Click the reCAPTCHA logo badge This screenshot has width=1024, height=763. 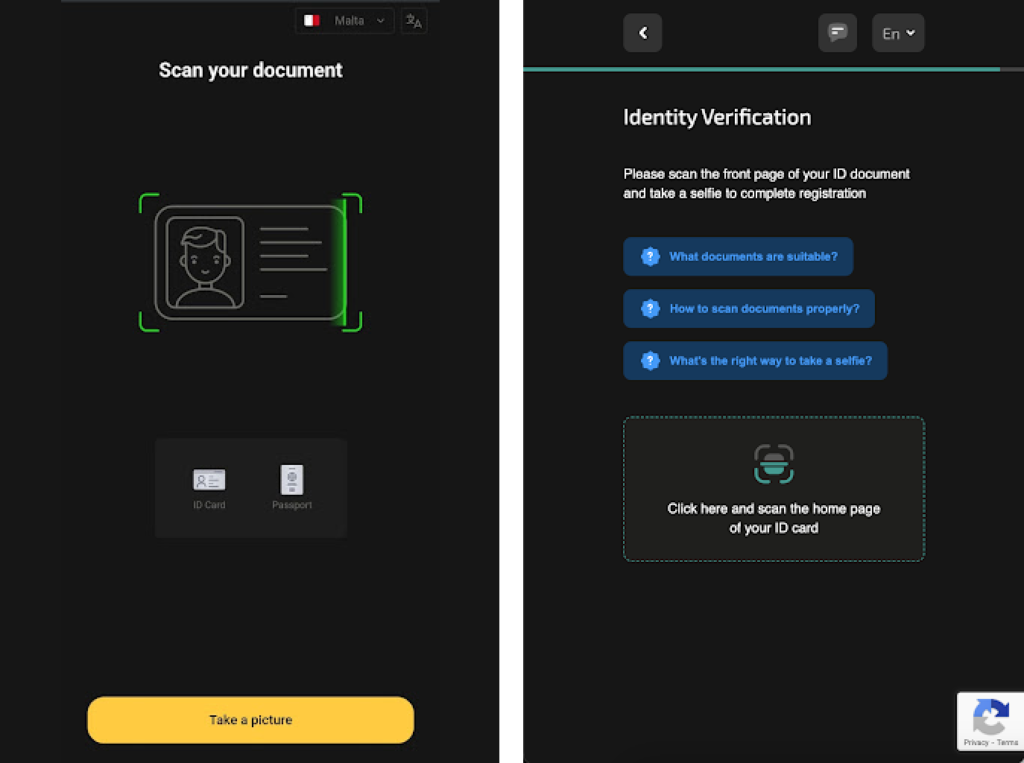(990, 716)
